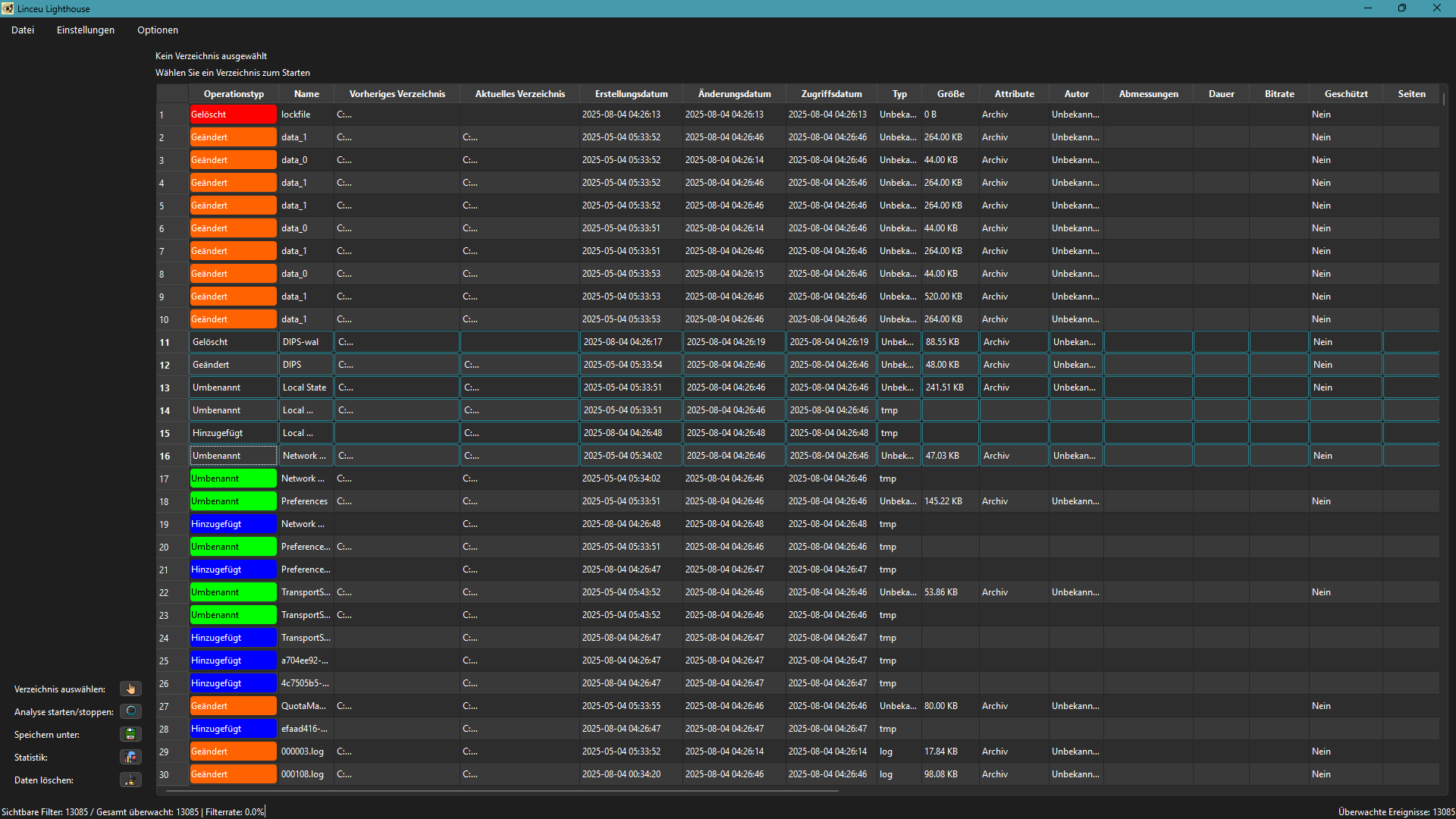Open statistics via the chart icon
The image size is (1456, 819).
130,757
